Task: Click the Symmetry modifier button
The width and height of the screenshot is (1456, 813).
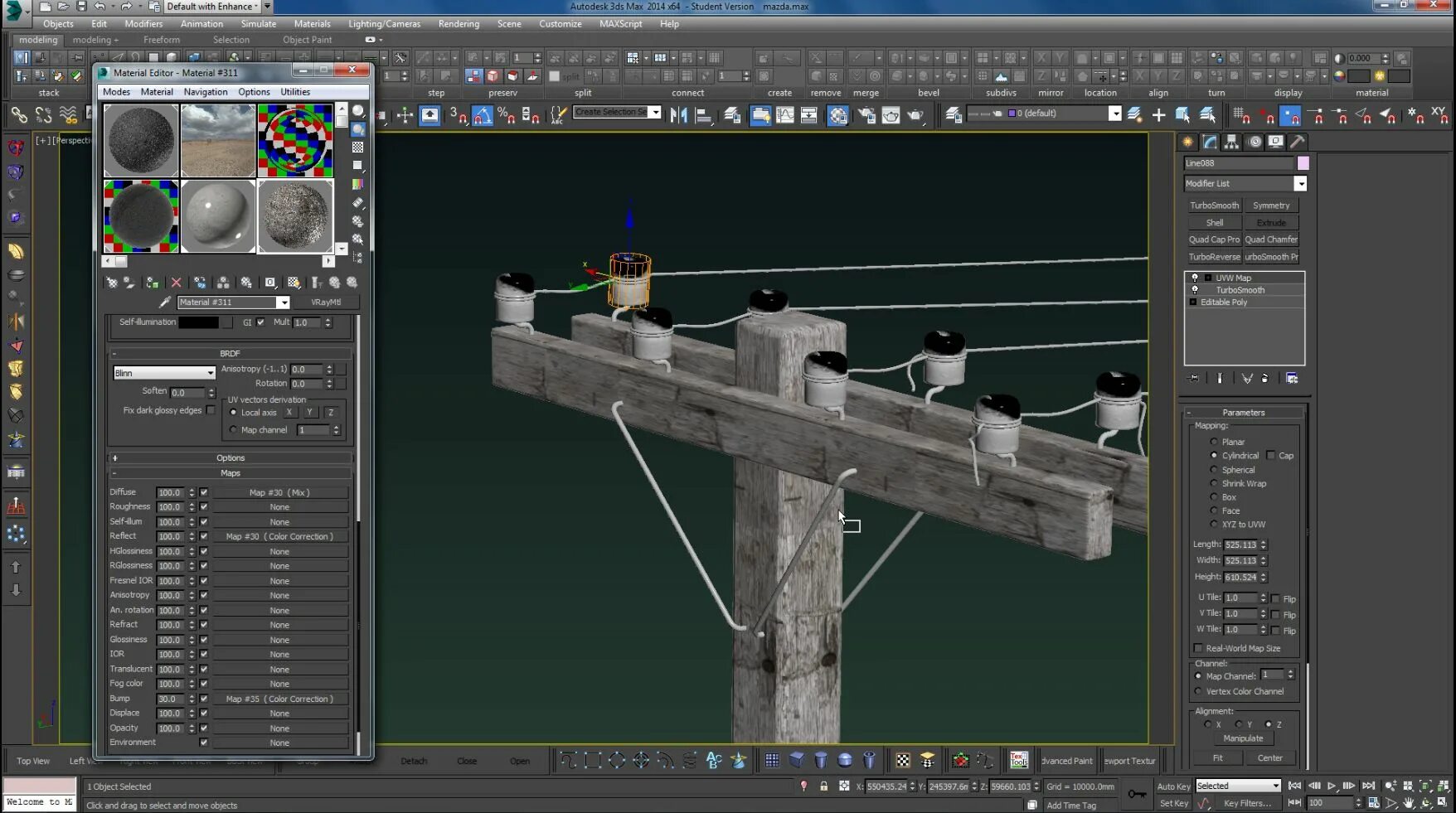Action: 1271,206
